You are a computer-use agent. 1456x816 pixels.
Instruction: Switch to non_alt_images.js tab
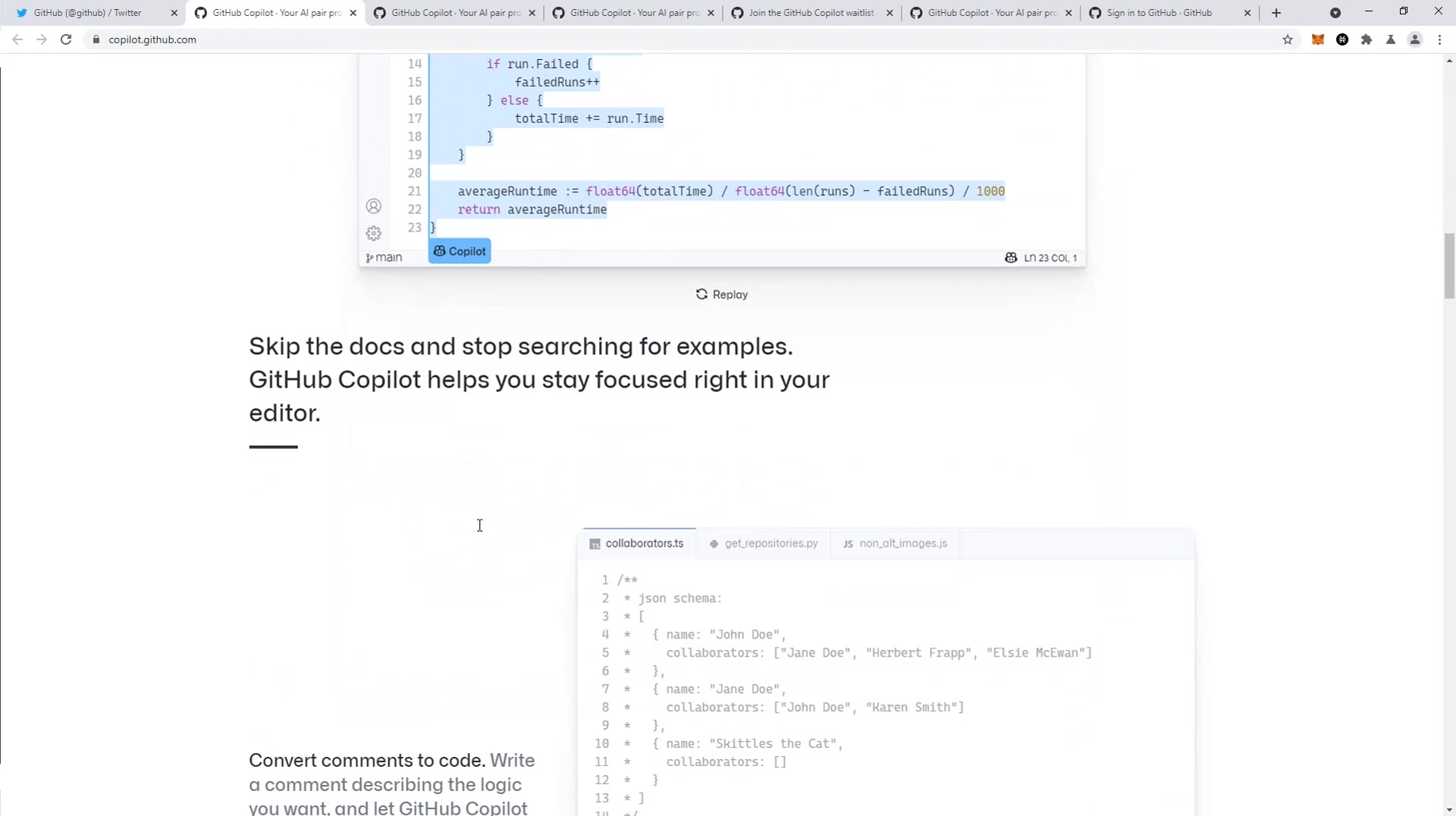895,544
